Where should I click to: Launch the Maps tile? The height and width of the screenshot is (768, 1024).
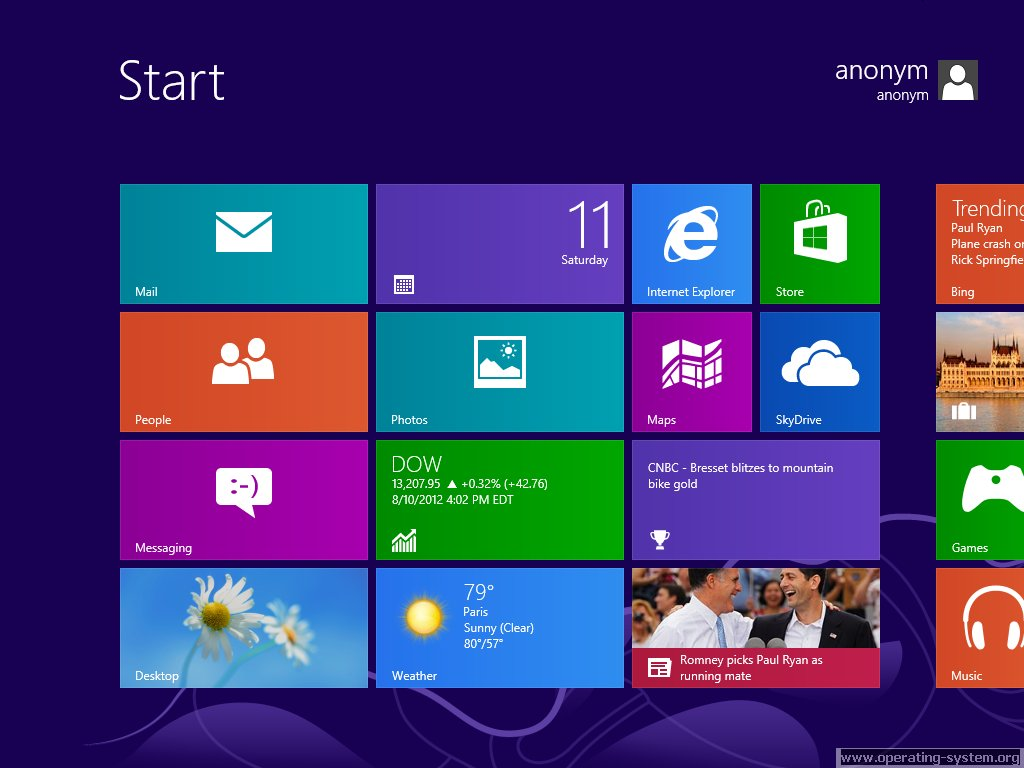pyautogui.click(x=691, y=371)
